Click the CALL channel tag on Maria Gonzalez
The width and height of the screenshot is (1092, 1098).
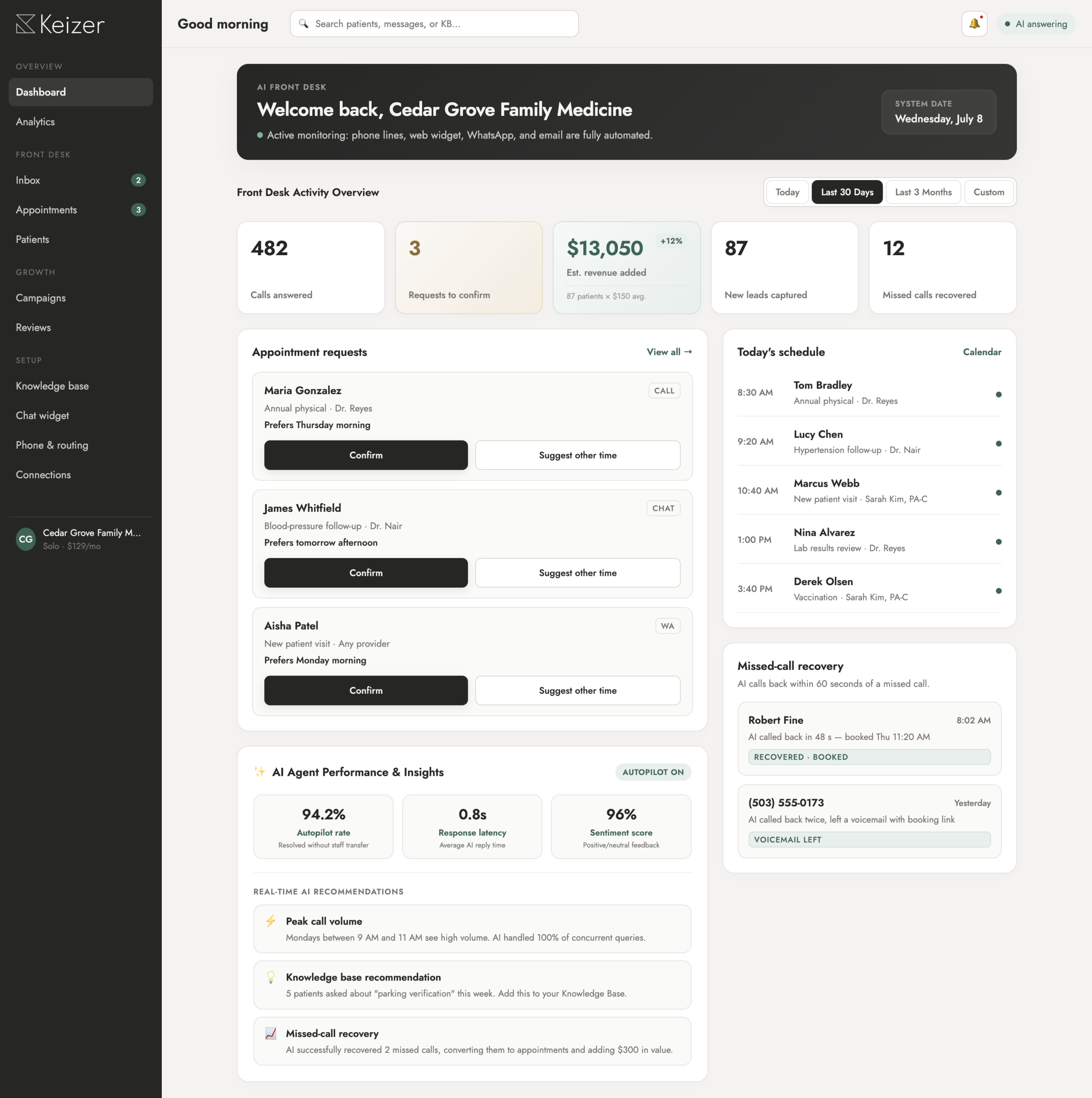point(664,390)
